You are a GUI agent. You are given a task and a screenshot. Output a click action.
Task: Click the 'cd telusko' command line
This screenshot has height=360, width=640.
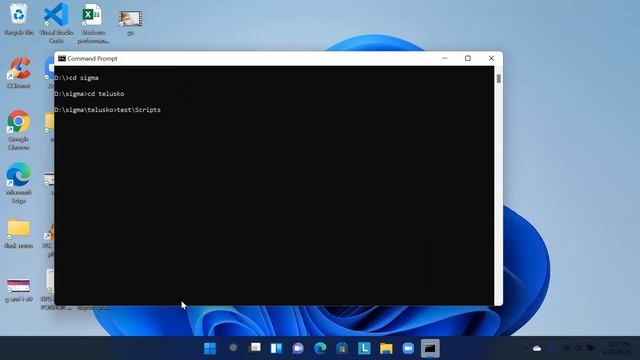89,94
